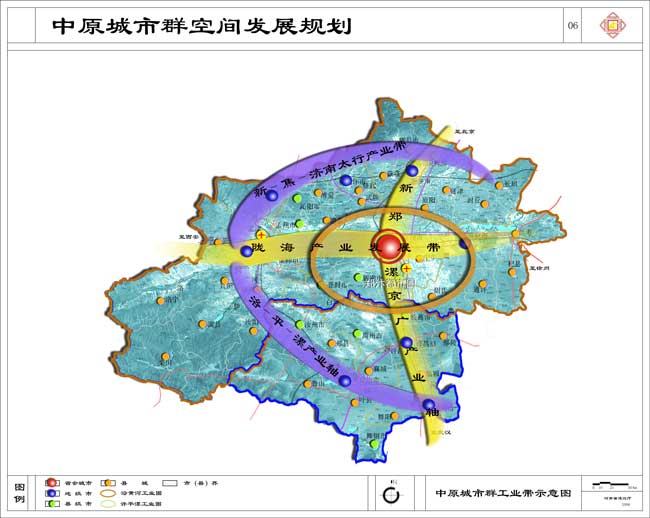Click the 图例 legend heading box

pos(19,493)
